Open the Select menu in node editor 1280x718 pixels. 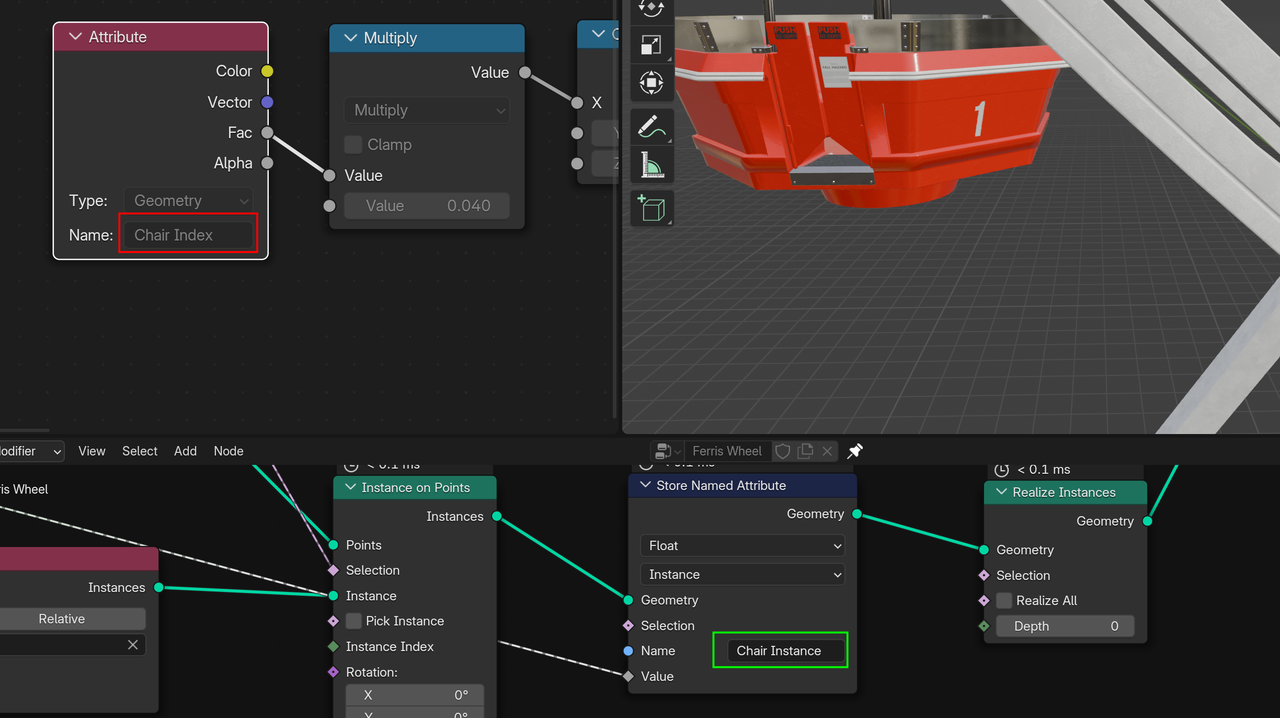coord(140,451)
